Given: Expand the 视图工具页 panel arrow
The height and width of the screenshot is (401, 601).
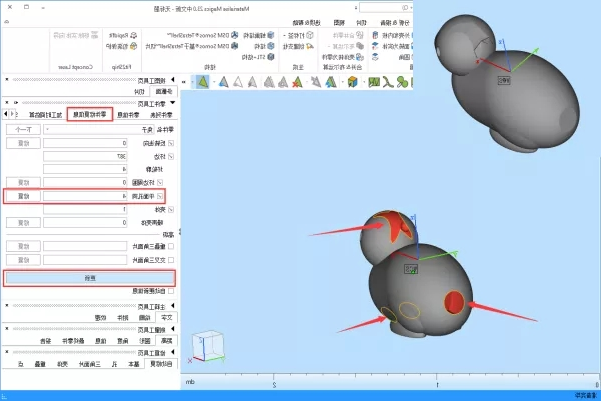Looking at the screenshot, I should click(x=173, y=80).
